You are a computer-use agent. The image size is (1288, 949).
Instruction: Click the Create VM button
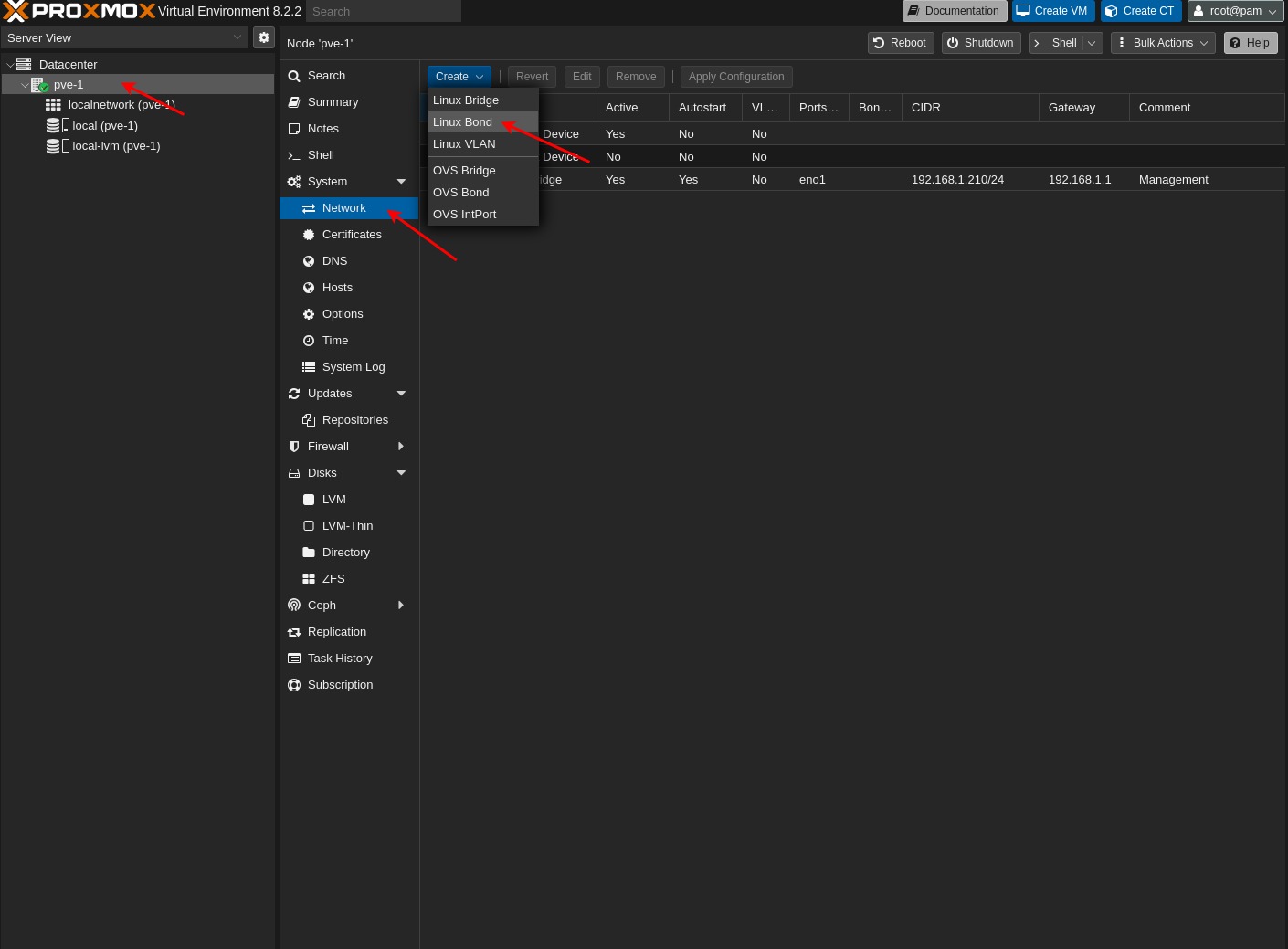pos(1052,11)
